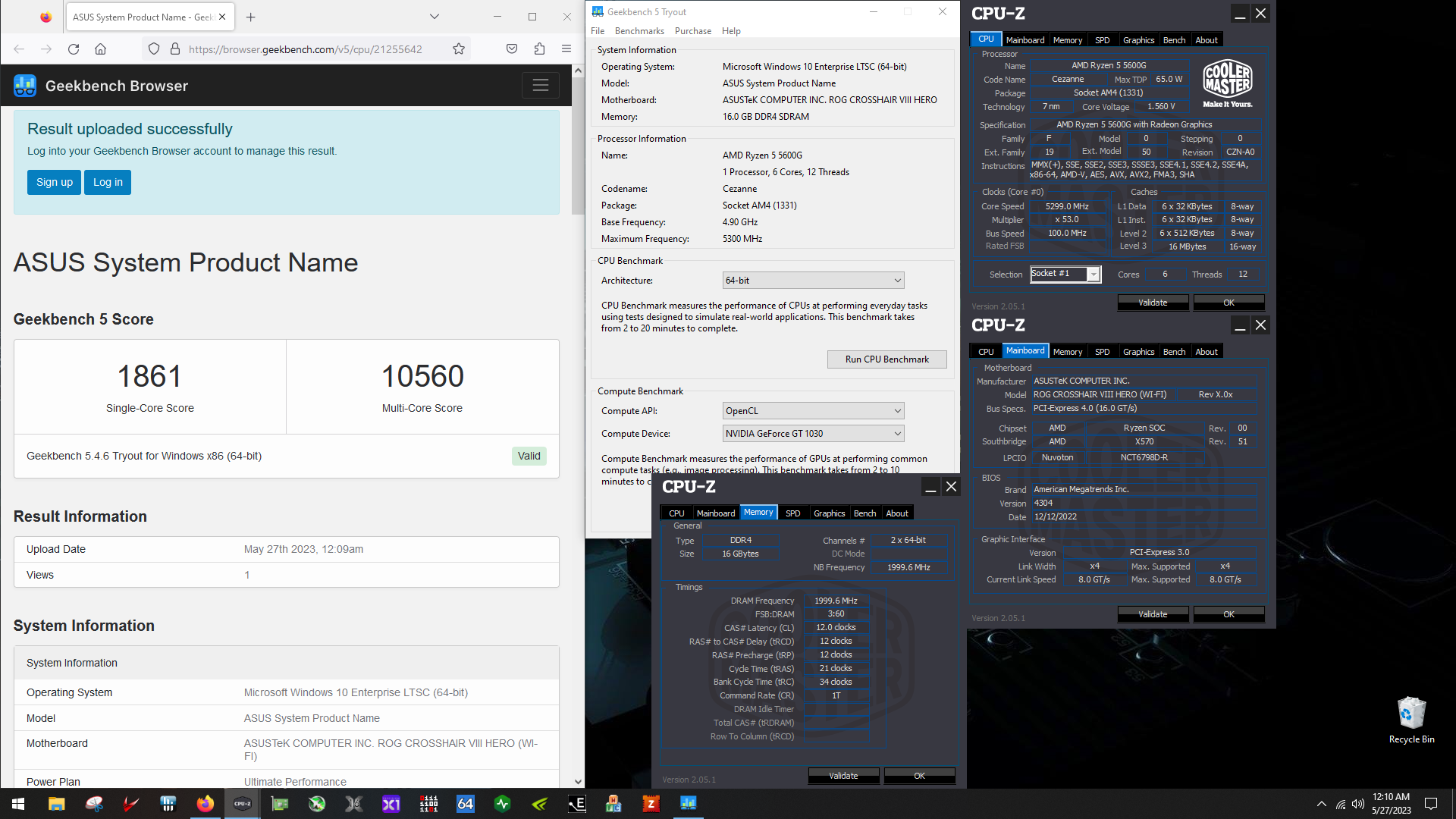The width and height of the screenshot is (1456, 819).
Task: Select the Valid badge on Geekbench result
Action: [x=529, y=456]
